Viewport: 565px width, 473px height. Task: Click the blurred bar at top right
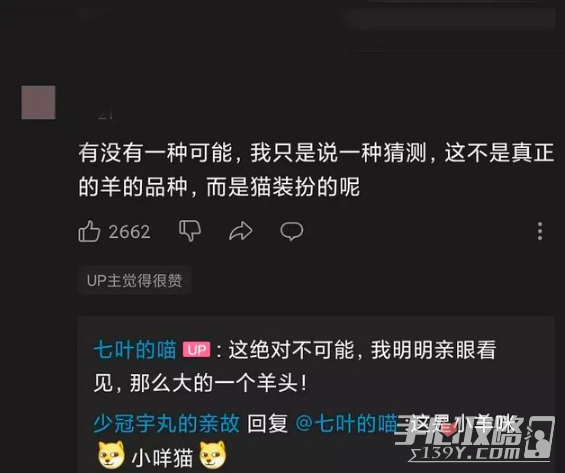point(451,19)
